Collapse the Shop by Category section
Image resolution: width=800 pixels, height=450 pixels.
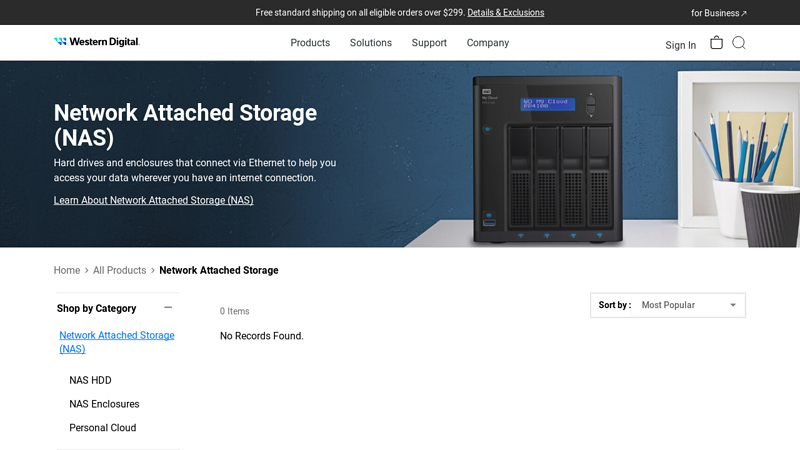click(168, 308)
